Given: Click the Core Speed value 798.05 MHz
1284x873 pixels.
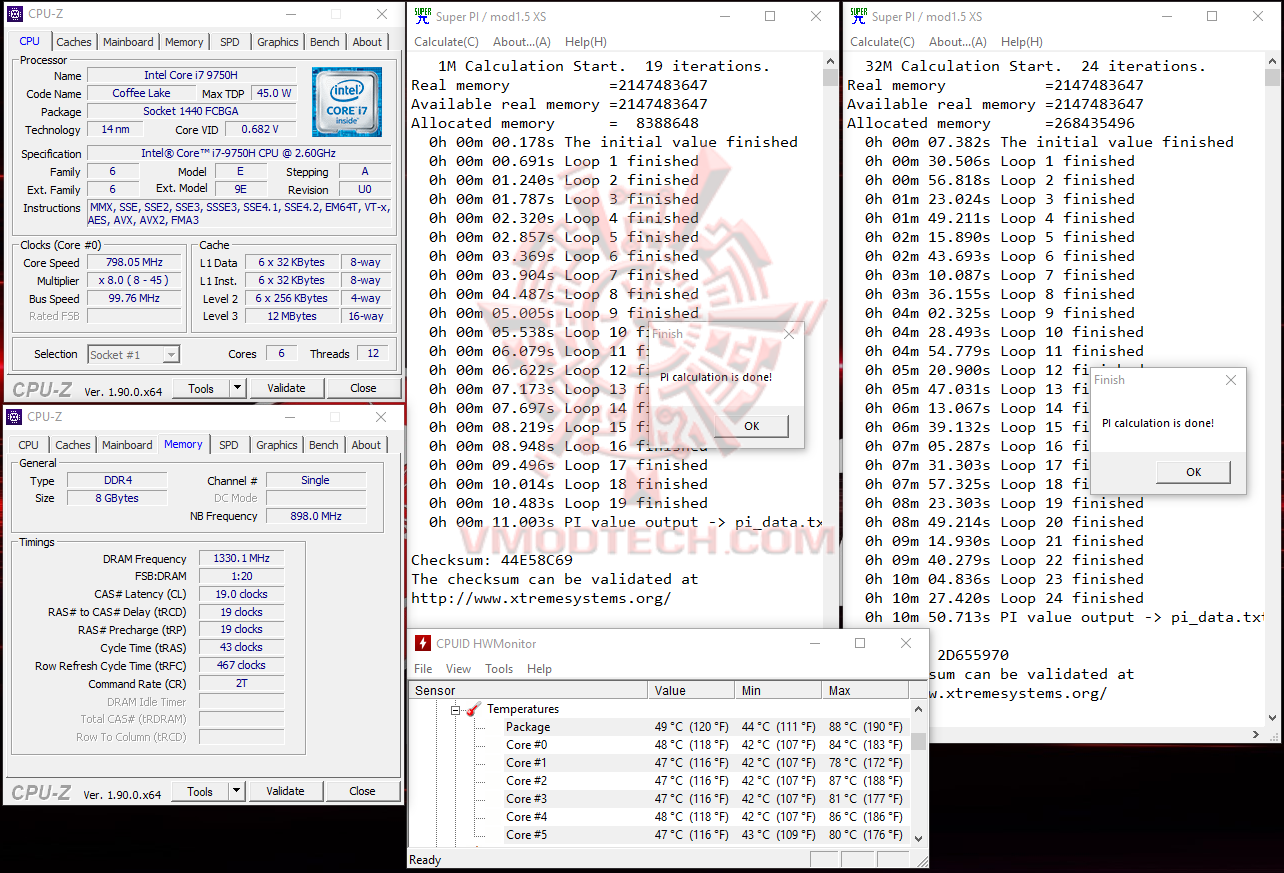Looking at the screenshot, I should coord(133,262).
